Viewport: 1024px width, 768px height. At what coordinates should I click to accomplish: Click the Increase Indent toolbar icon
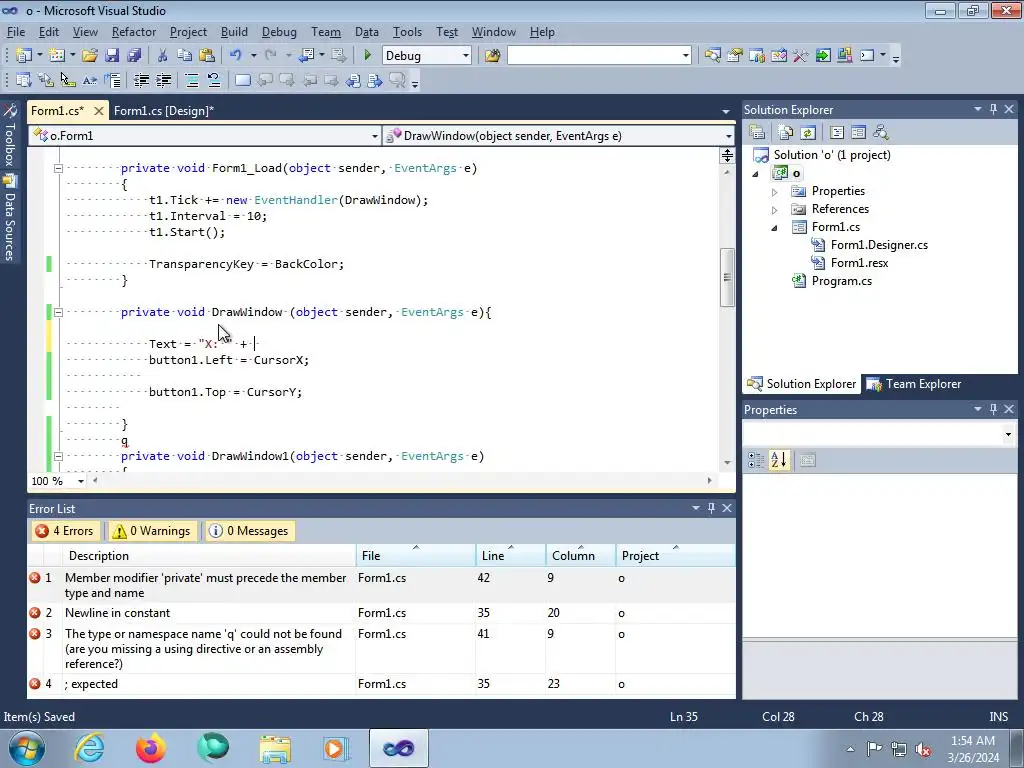(163, 80)
